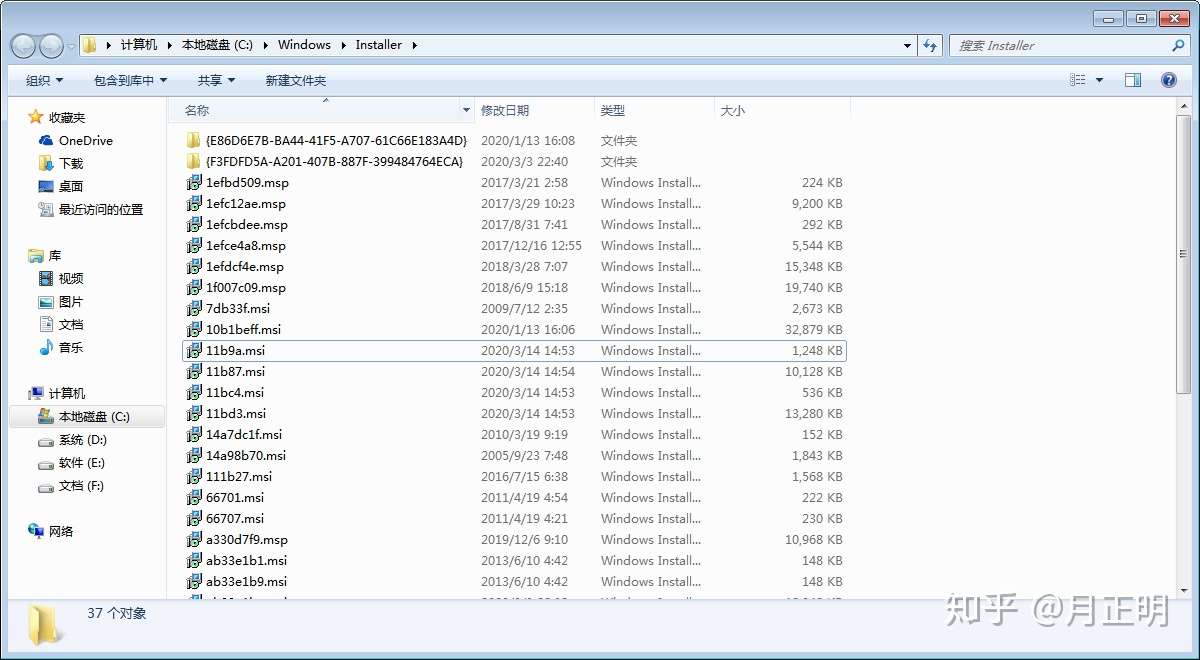Screen dimensions: 1200x660
Task: Open the 组织 menu
Action: pos(42,80)
